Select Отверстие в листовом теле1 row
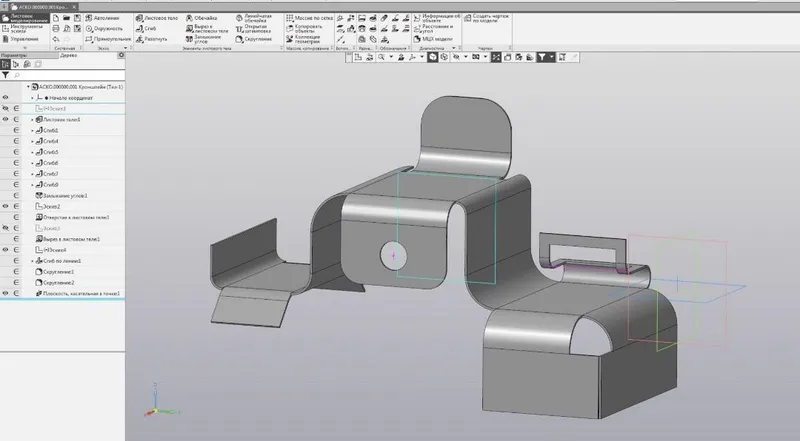Viewport: 800px width, 441px height. pos(72,217)
